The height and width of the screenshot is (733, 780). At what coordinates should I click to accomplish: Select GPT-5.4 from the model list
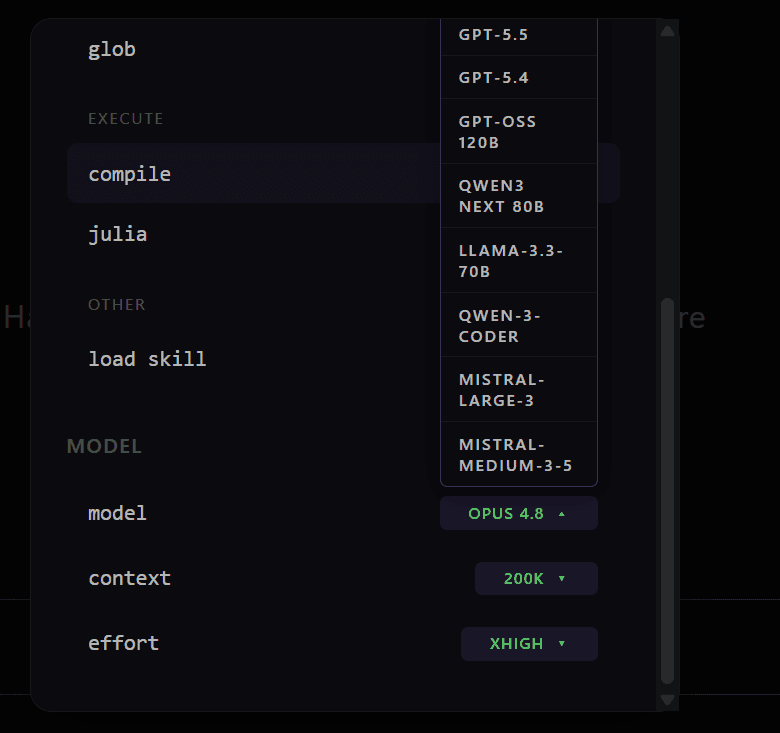(519, 78)
